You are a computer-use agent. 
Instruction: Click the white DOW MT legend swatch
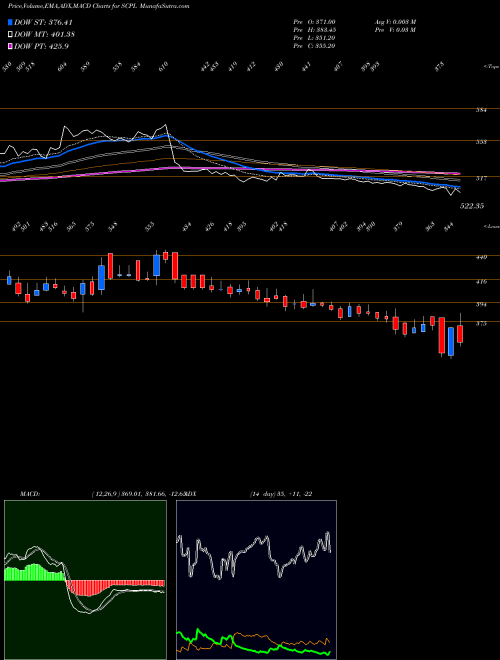10,34
